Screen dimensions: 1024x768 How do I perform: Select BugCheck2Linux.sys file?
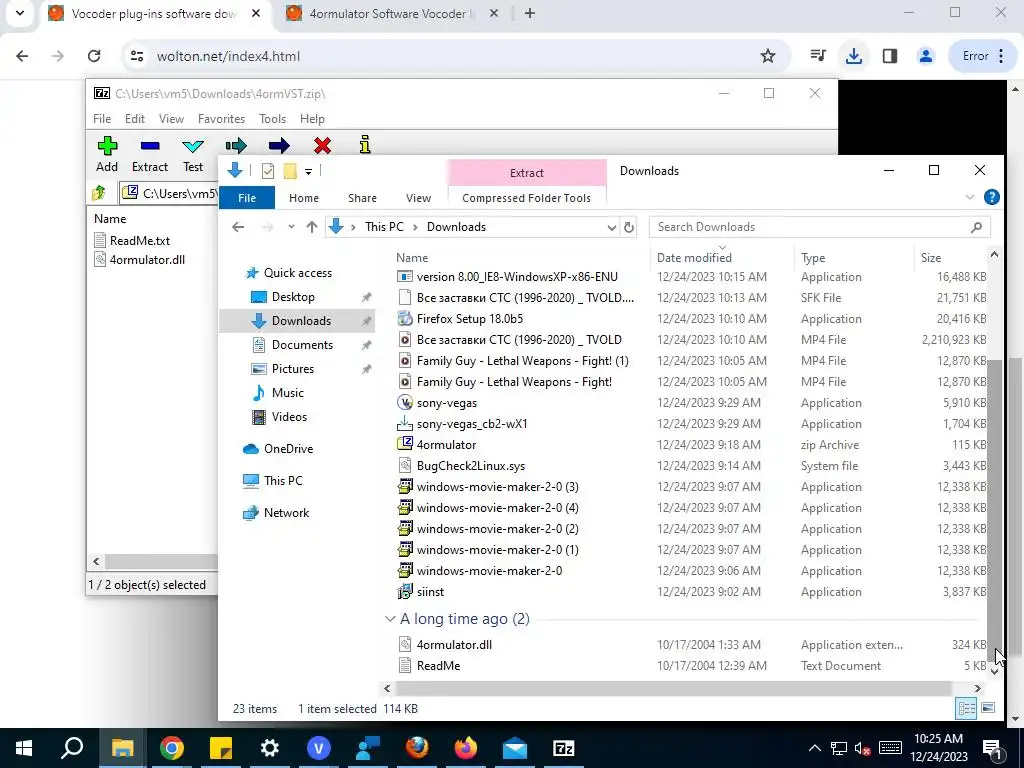click(x=691, y=466)
